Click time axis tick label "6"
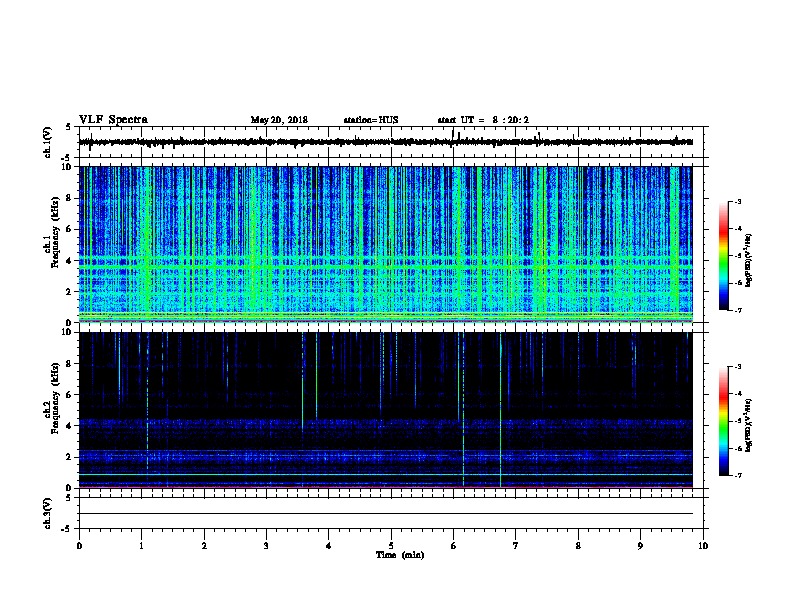Viewport: 792px width, 612px height. coord(453,546)
